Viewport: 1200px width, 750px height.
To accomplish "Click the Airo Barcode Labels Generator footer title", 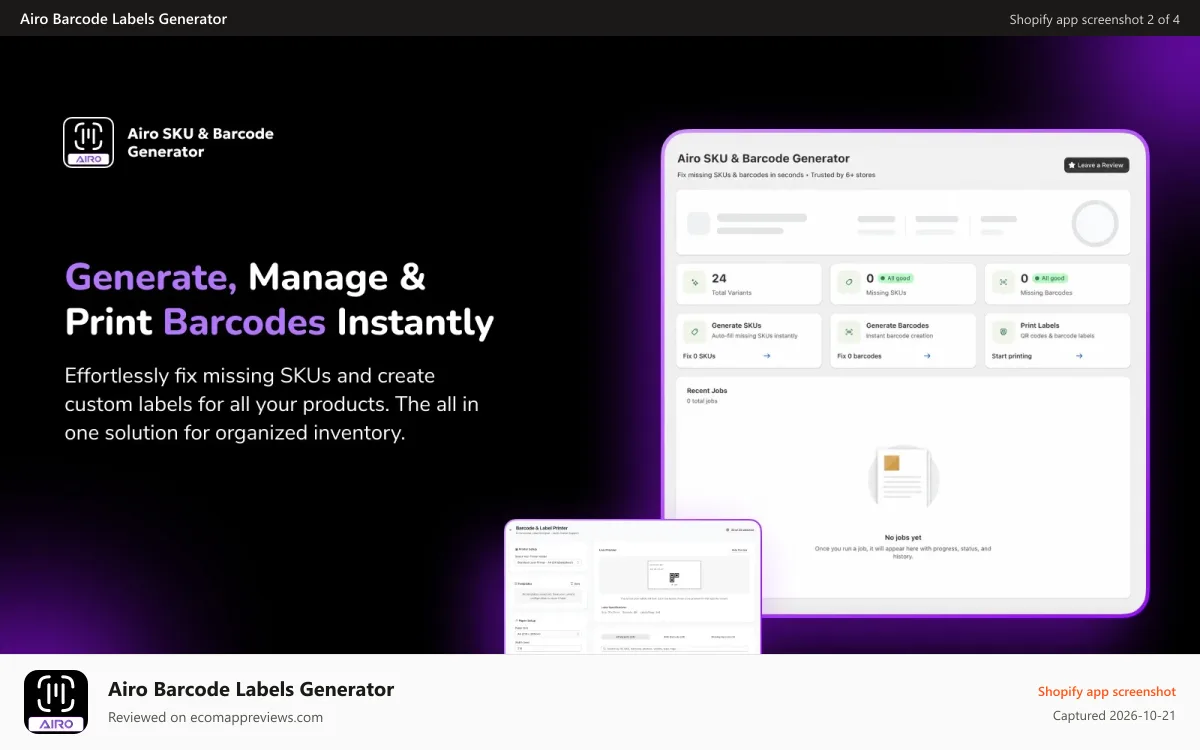I will click(x=251, y=689).
